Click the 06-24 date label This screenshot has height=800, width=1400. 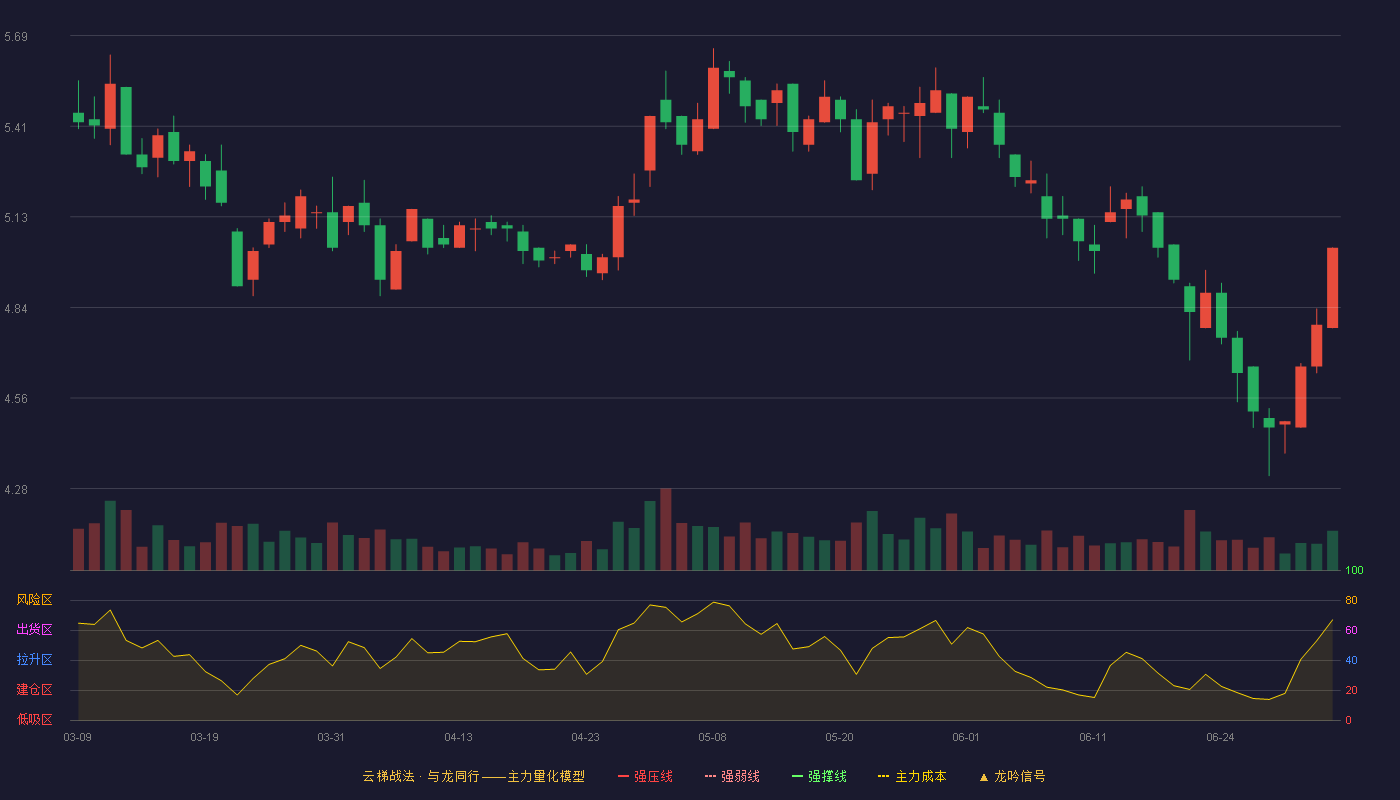[1220, 737]
